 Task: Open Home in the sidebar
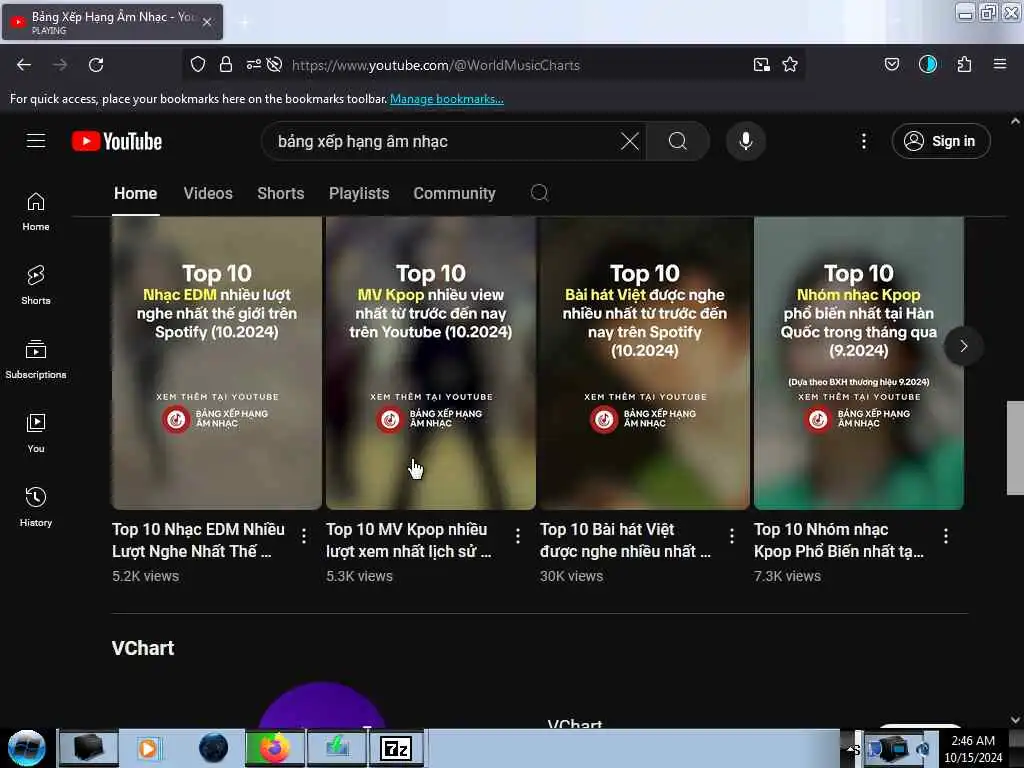[36, 212]
